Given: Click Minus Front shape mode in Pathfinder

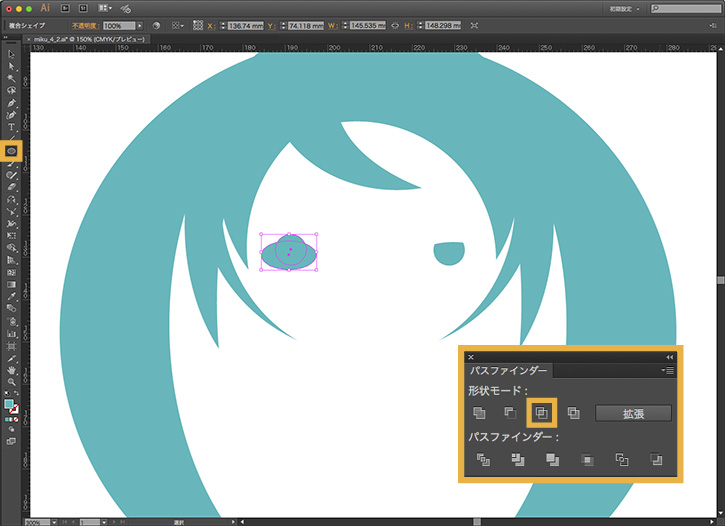Looking at the screenshot, I should [510, 413].
